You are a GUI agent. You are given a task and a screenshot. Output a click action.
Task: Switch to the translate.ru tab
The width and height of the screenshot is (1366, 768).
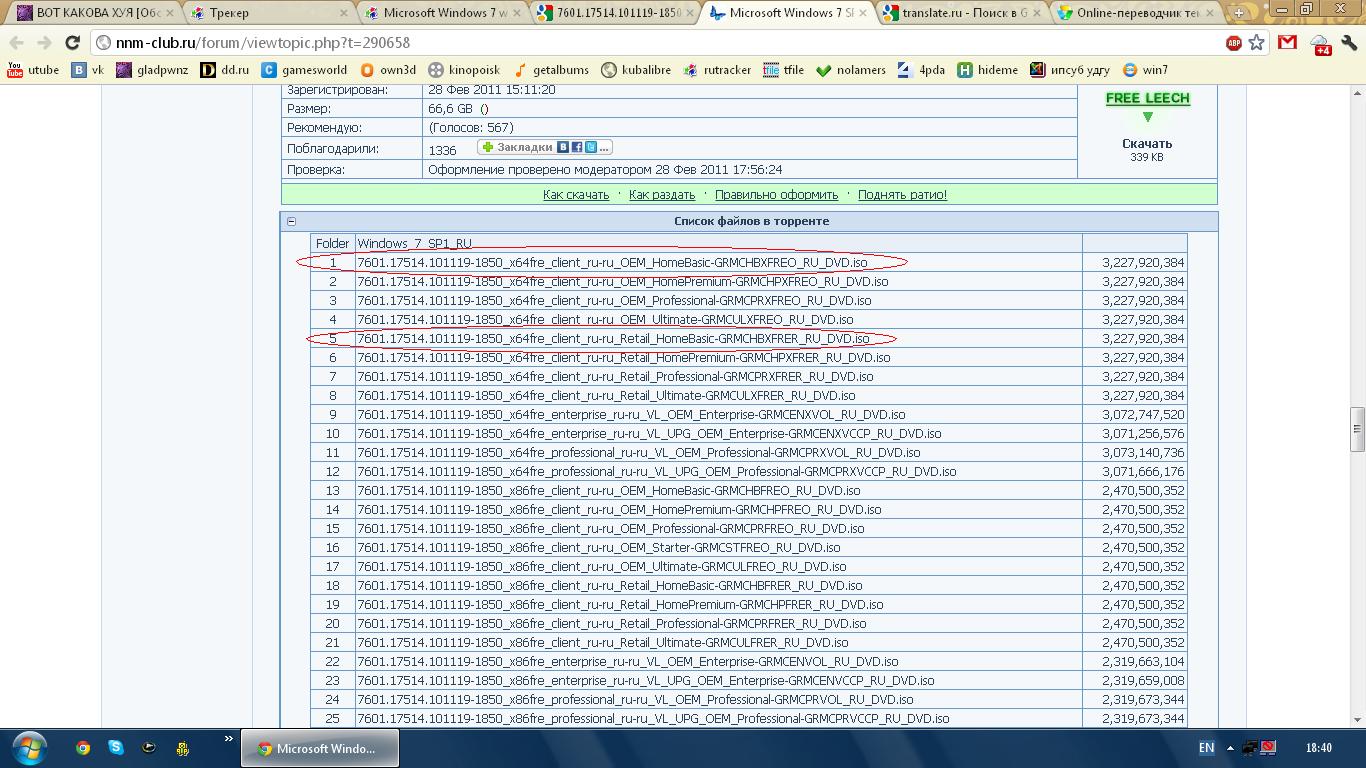[962, 13]
